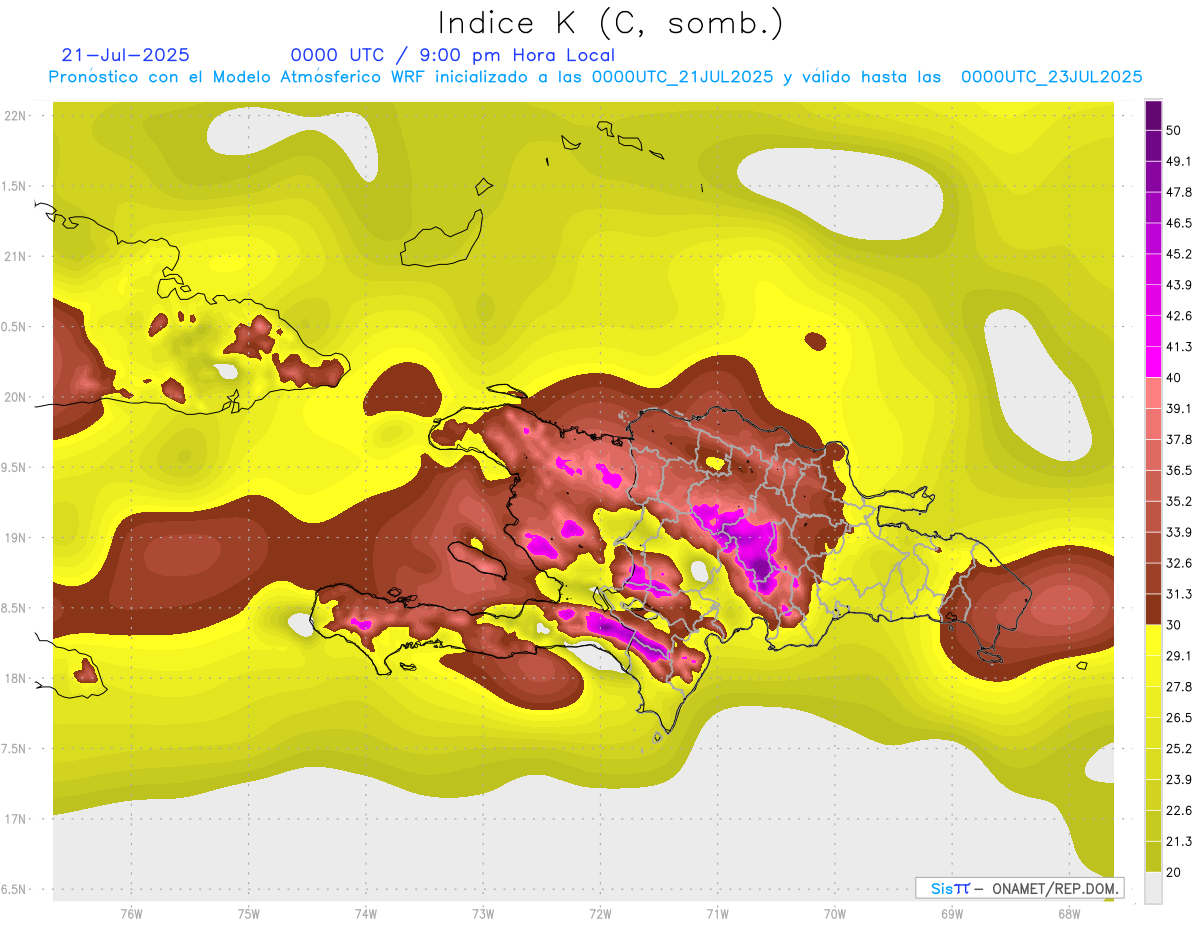Select the 50 value label atop the legend
Screen dimensions: 1200x927
point(1174,130)
